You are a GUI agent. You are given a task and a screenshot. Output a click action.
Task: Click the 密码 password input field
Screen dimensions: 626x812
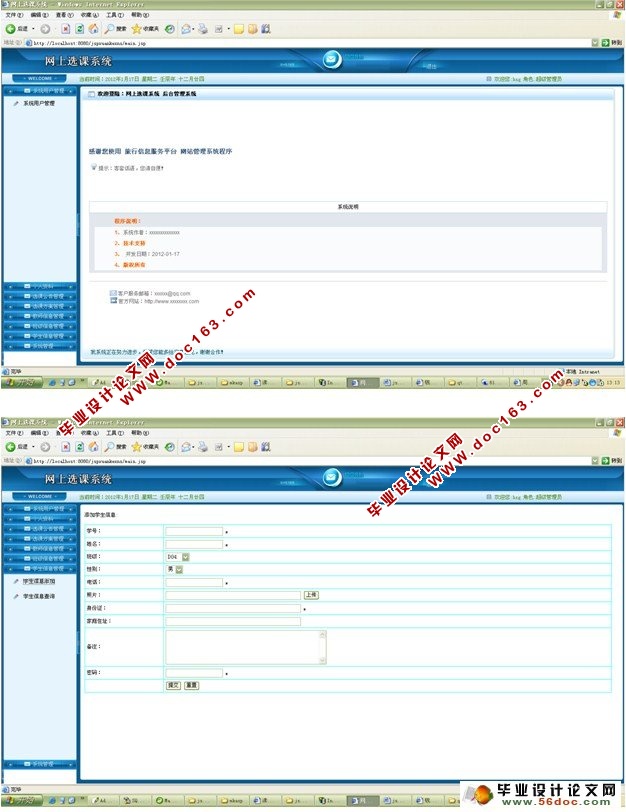click(194, 673)
